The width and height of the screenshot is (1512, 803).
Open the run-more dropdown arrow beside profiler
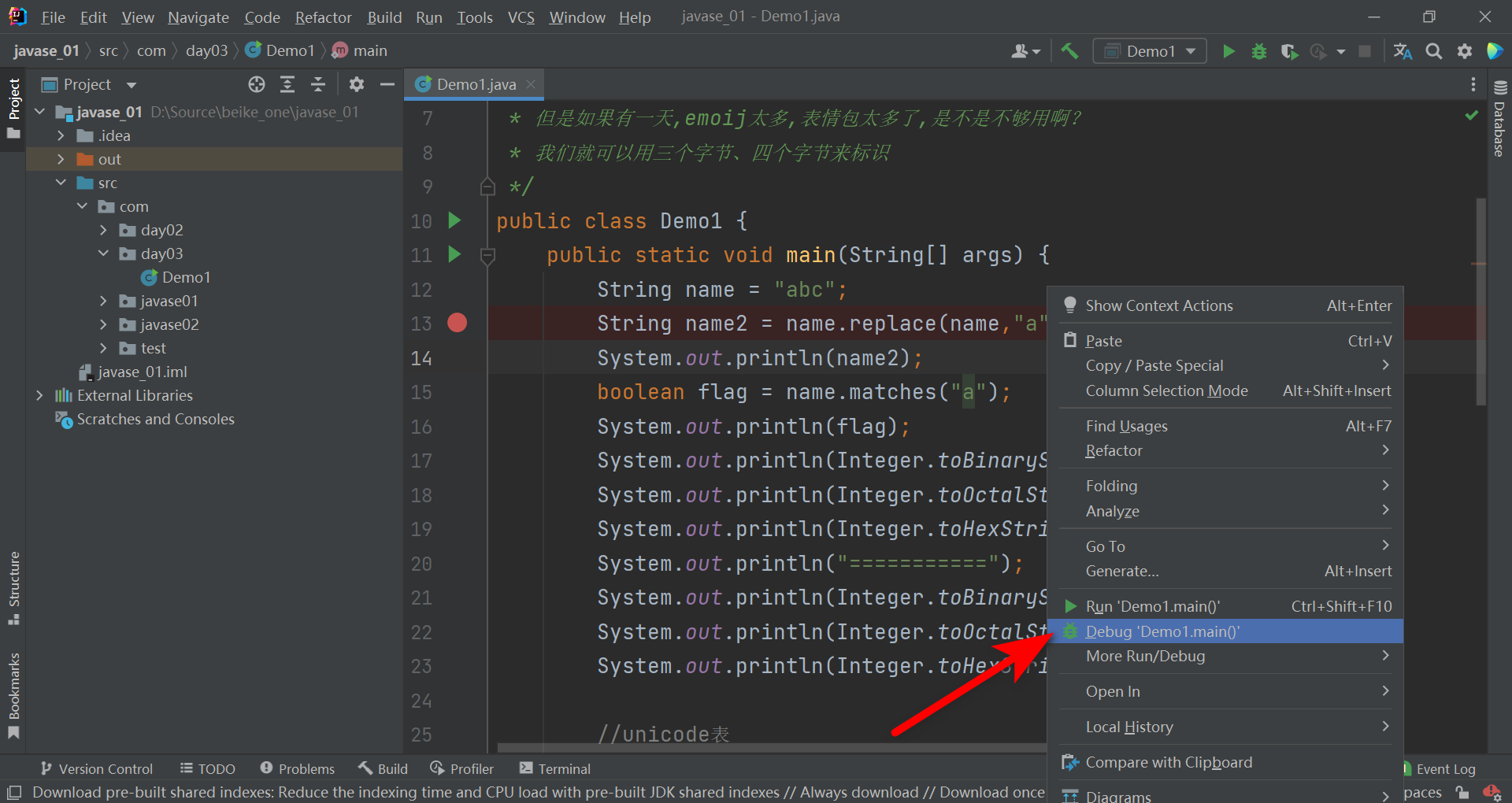click(1341, 52)
